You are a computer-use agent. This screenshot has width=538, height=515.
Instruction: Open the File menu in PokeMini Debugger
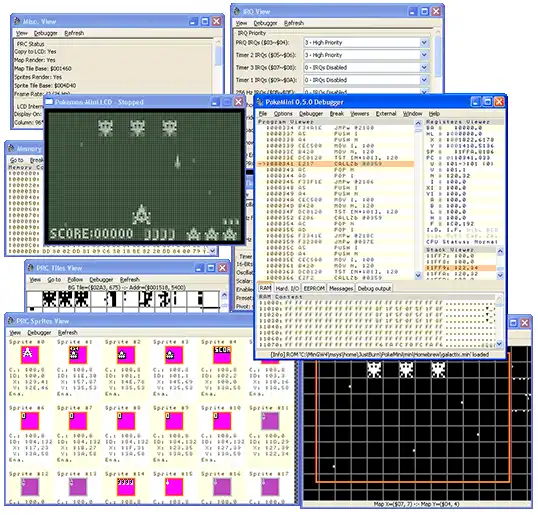[x=263, y=114]
